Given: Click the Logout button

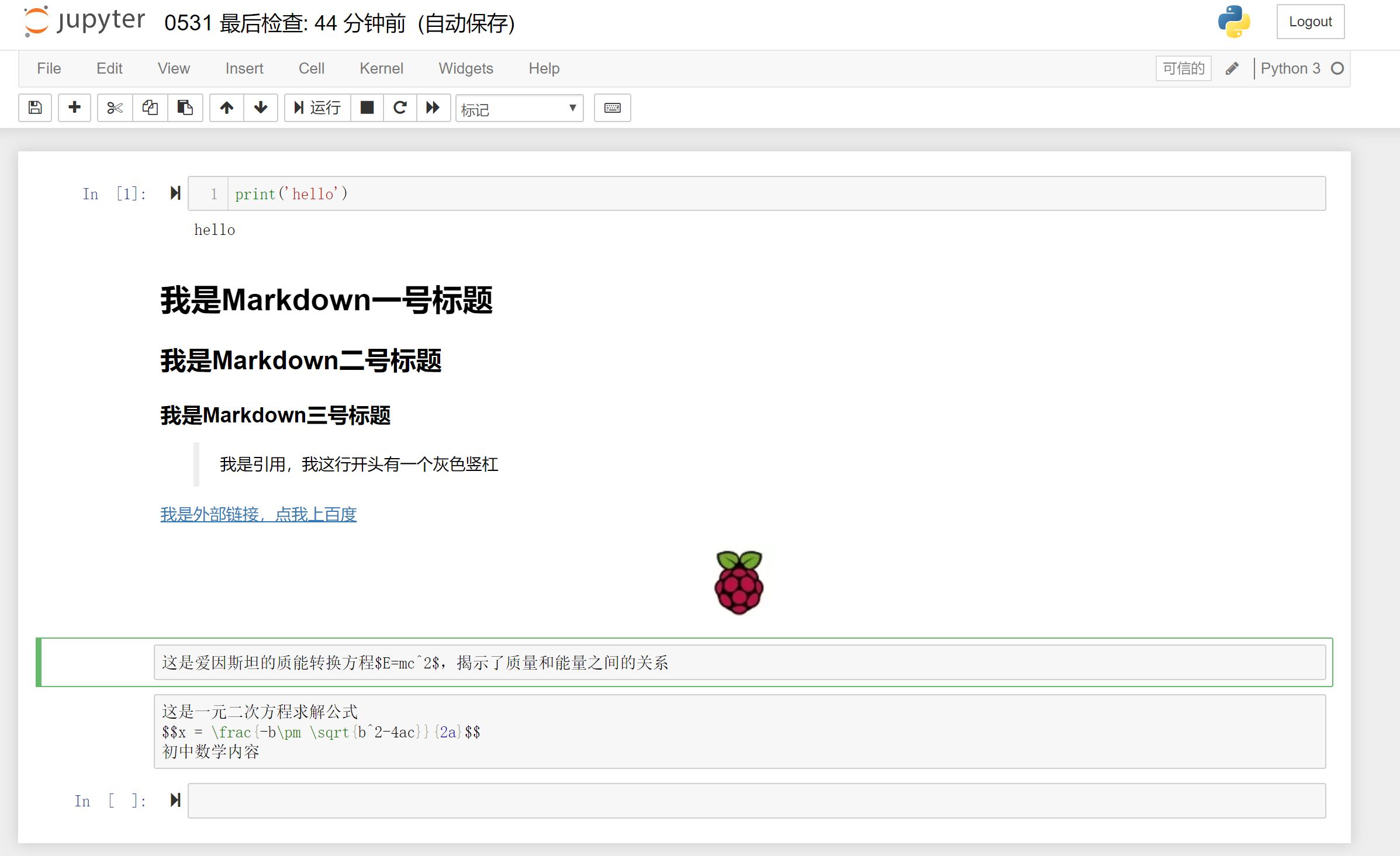Looking at the screenshot, I should click(1311, 22).
